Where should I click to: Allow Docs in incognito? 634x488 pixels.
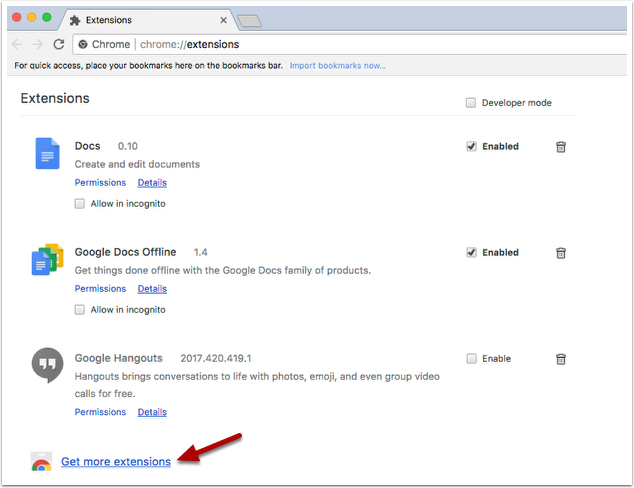click(x=81, y=204)
